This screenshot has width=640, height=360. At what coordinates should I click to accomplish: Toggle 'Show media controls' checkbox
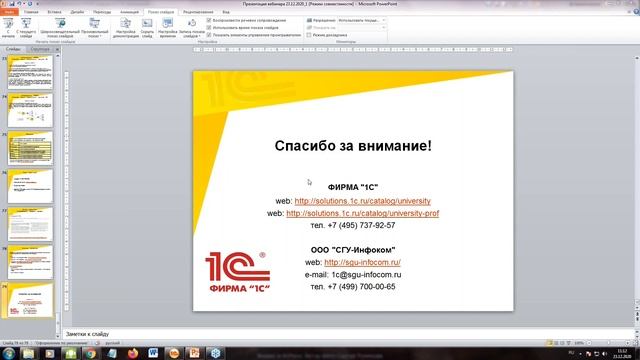click(209, 35)
